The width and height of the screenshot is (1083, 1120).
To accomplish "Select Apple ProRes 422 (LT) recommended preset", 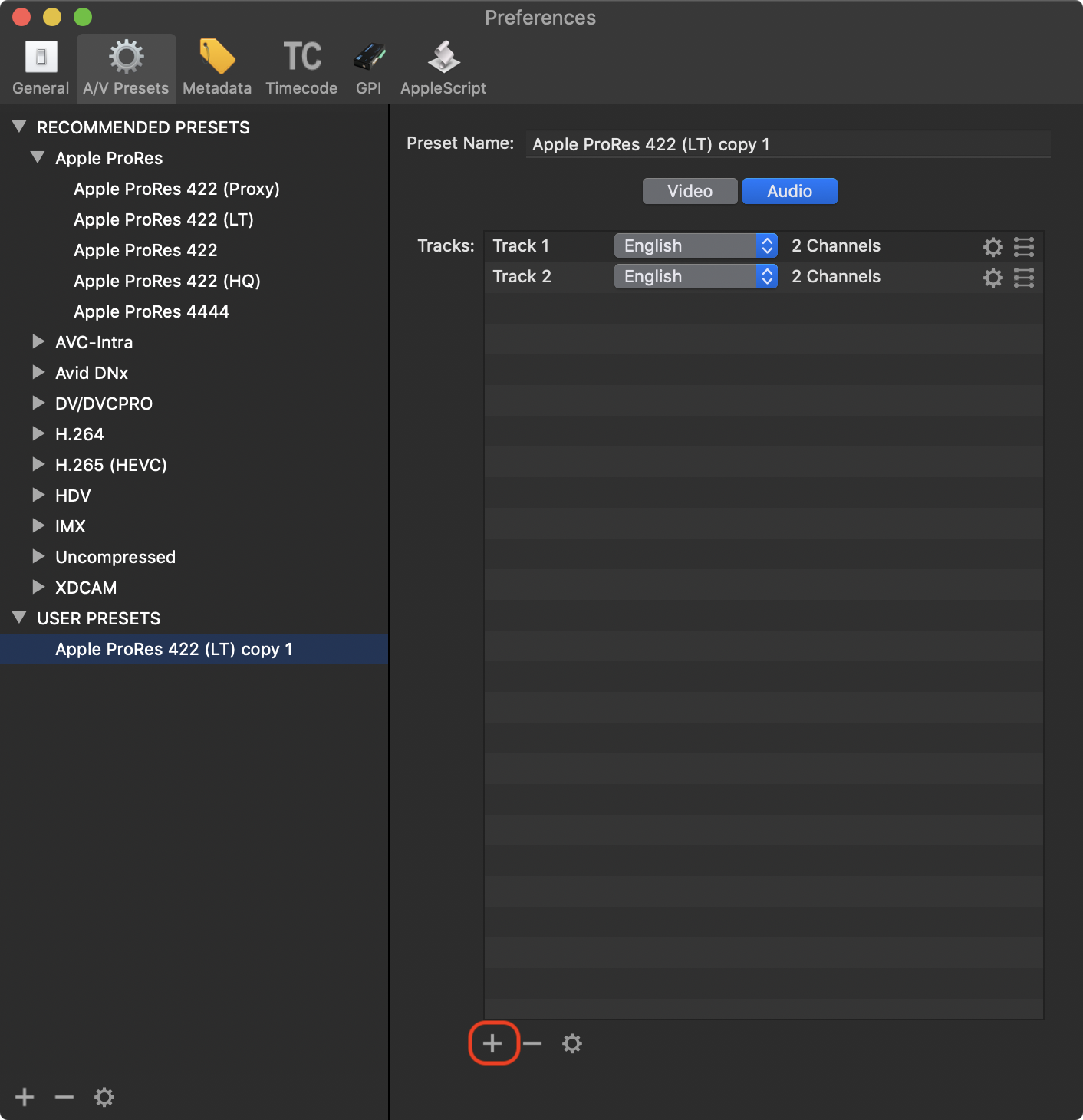I will click(x=163, y=219).
